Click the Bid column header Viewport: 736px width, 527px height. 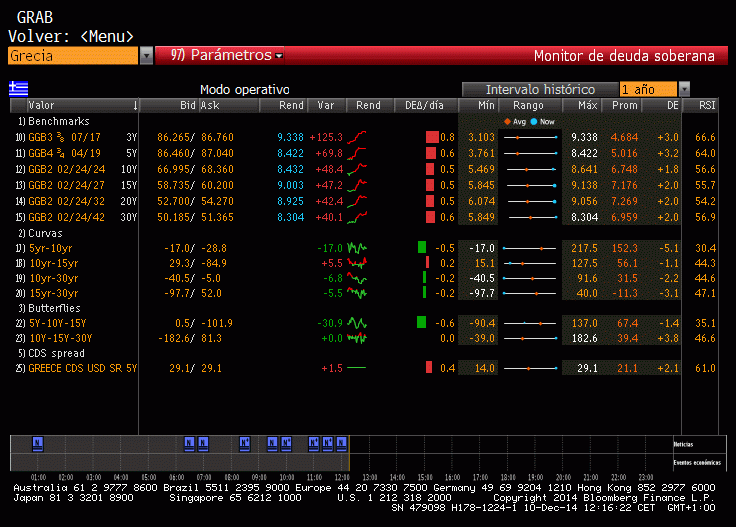(188, 106)
